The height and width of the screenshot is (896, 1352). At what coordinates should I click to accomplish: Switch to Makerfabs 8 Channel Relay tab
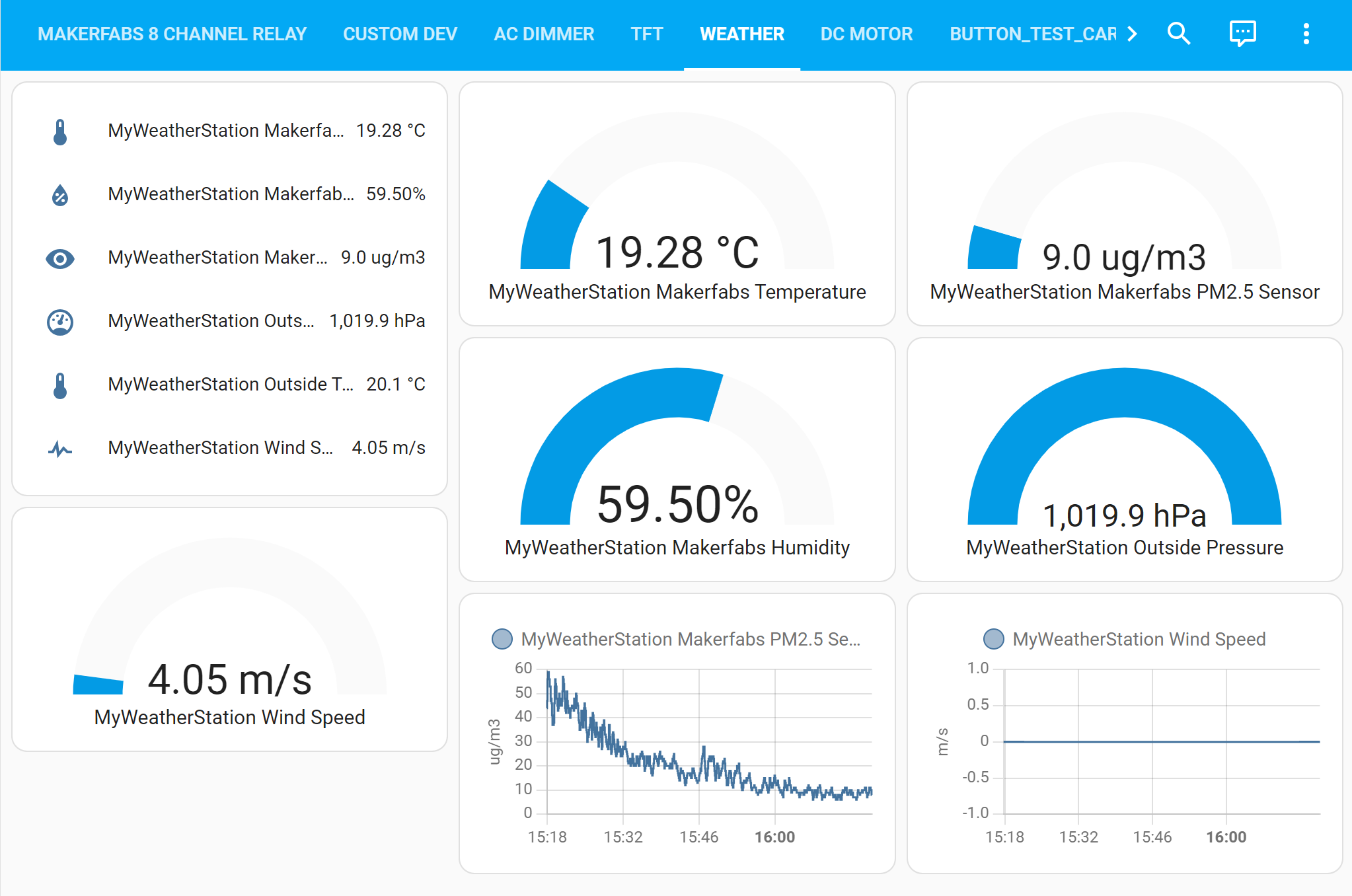[x=172, y=34]
